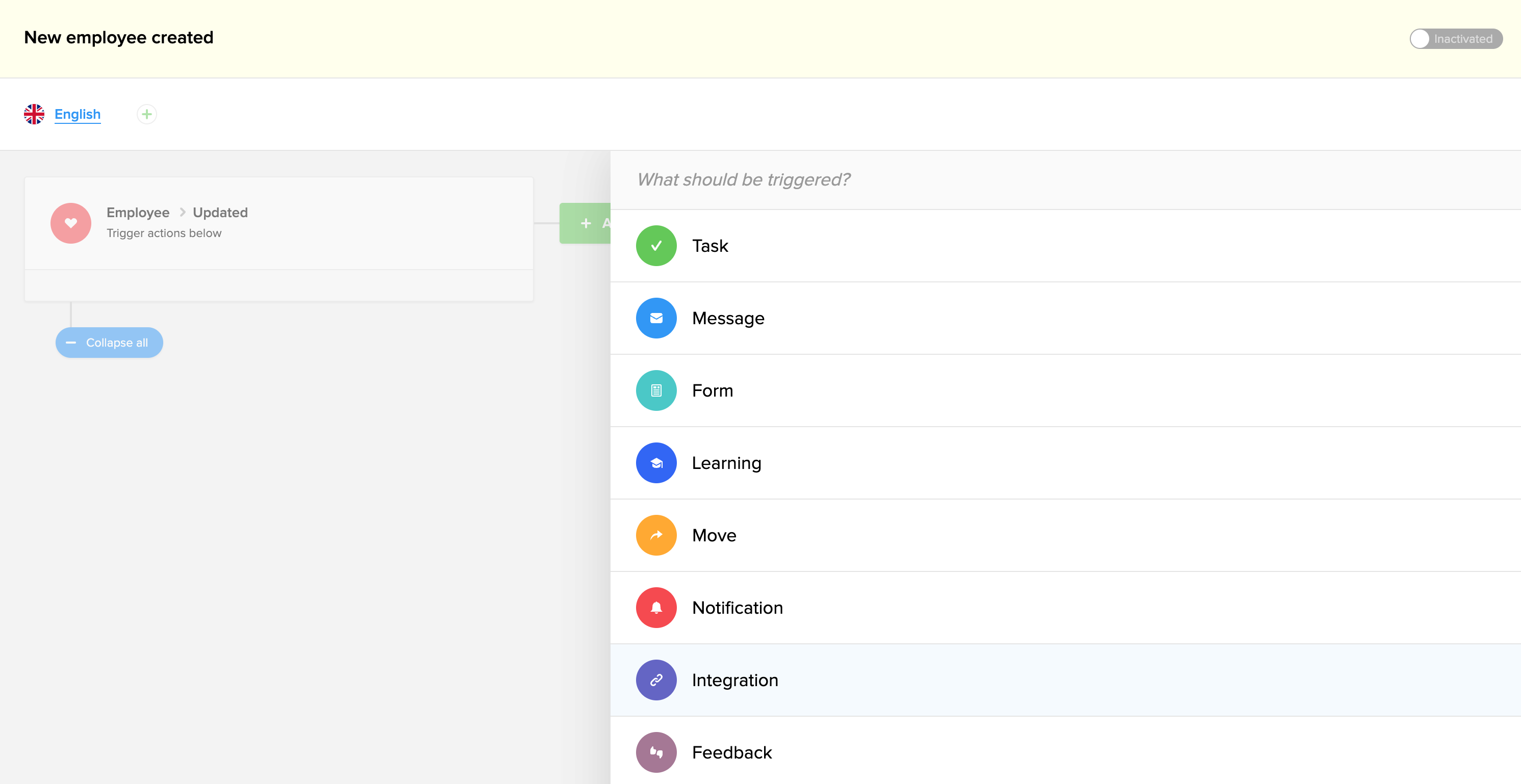Add a new language with plus icon
This screenshot has width=1521, height=784.
(x=146, y=115)
